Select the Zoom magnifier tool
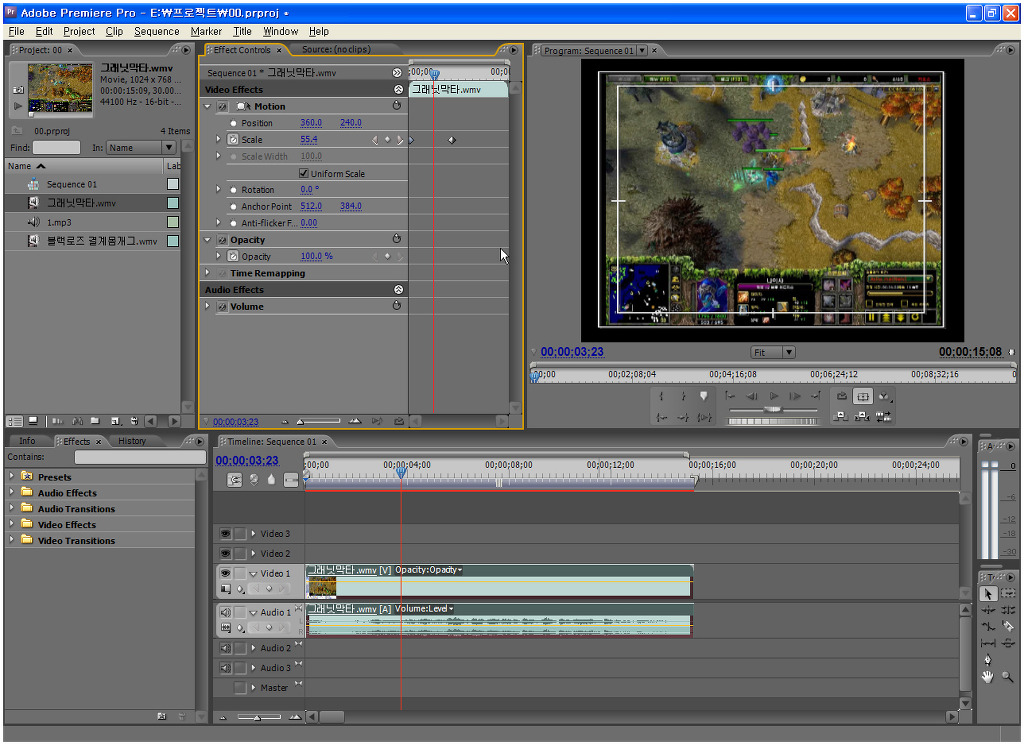Viewport: 1024px width, 745px height. tap(1008, 677)
